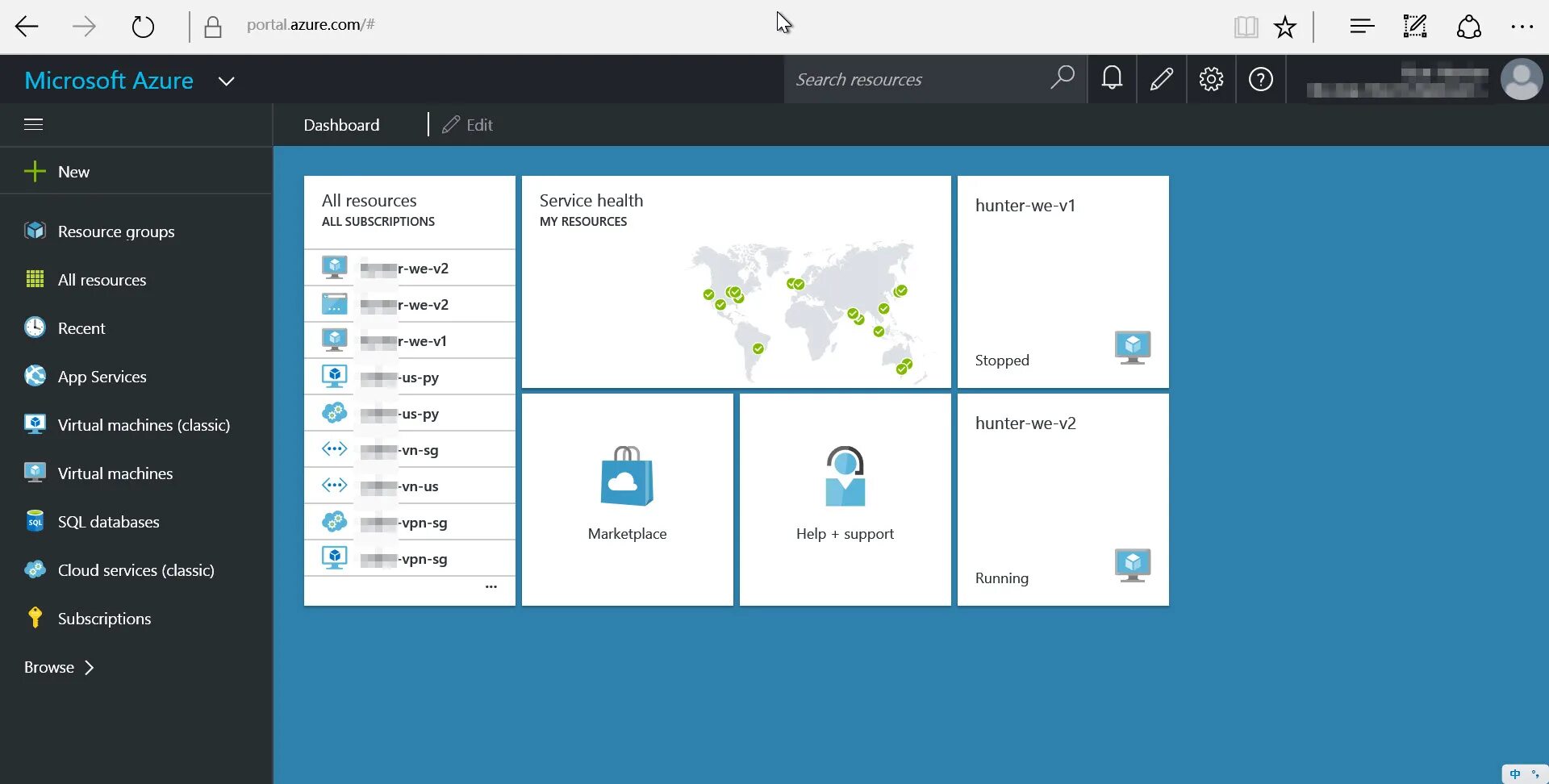Open browser More actions menu
Screen dimensions: 1549x784
(1522, 27)
